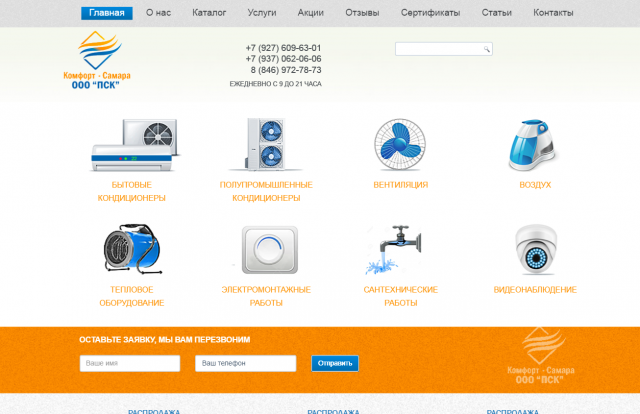Open the Вентиляция category link
The image size is (640, 414).
400,185
